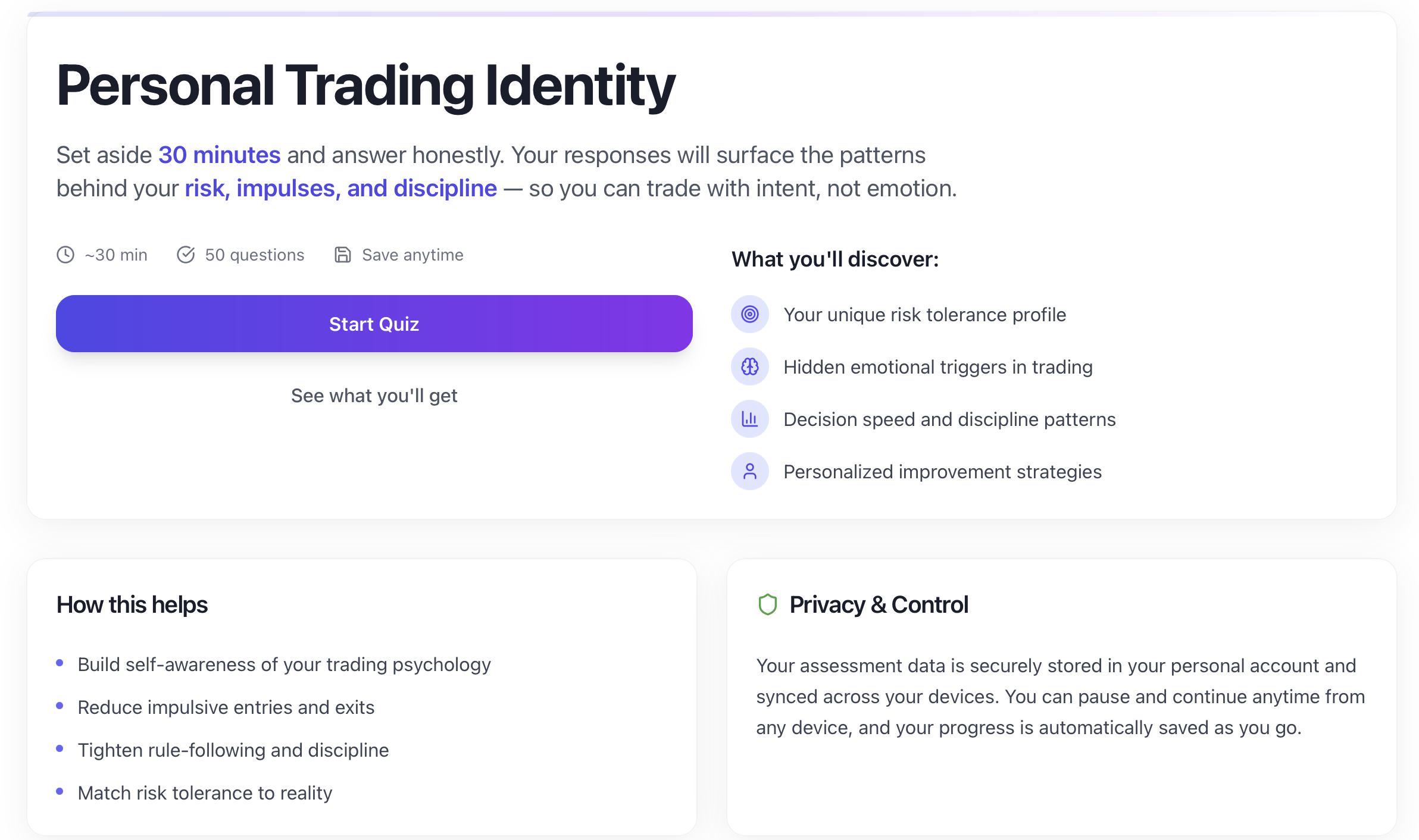The width and height of the screenshot is (1419, 840).
Task: Click the bar chart icon for discipline patterns
Action: point(749,419)
